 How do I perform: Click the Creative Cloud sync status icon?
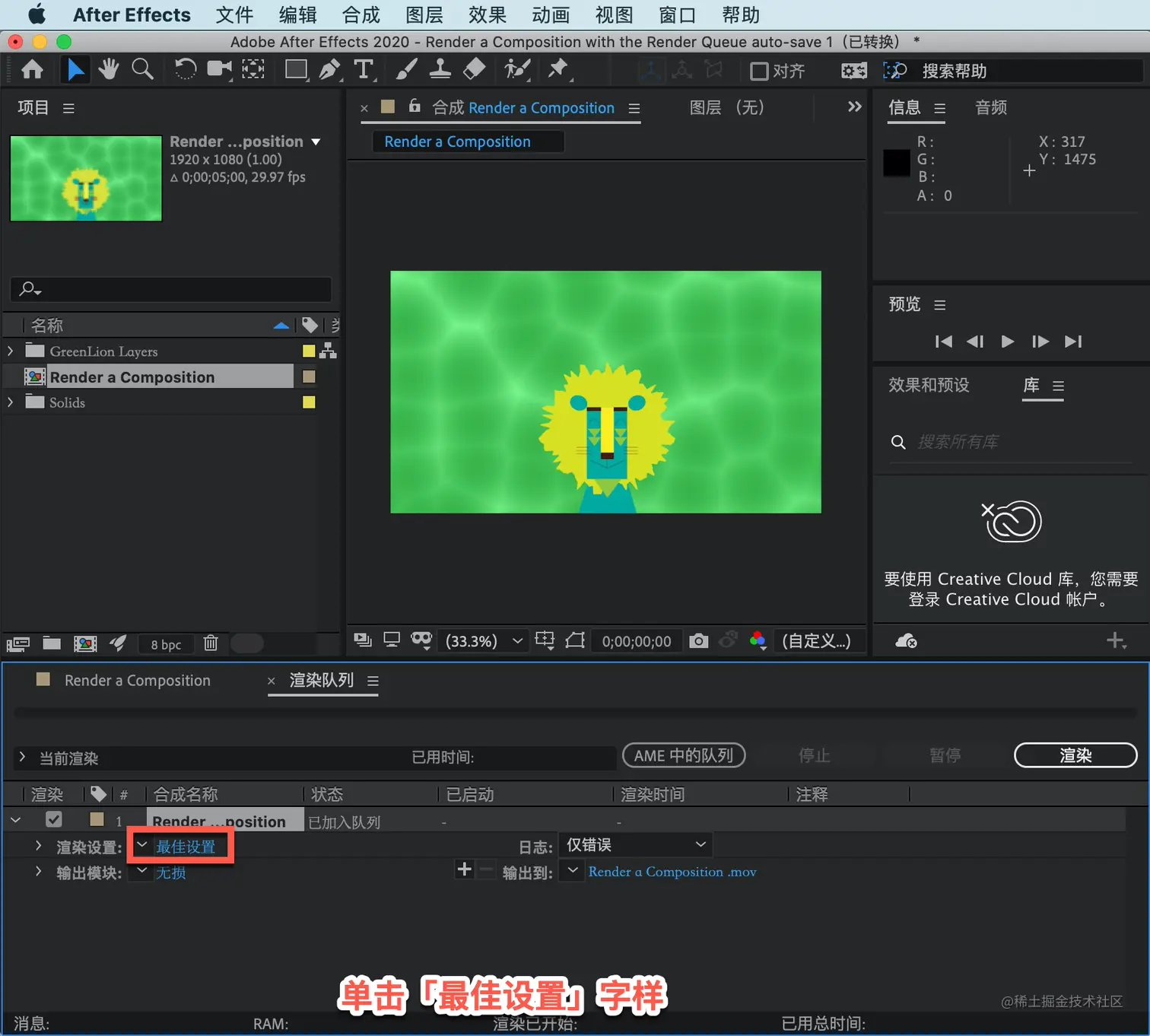pyautogui.click(x=906, y=641)
